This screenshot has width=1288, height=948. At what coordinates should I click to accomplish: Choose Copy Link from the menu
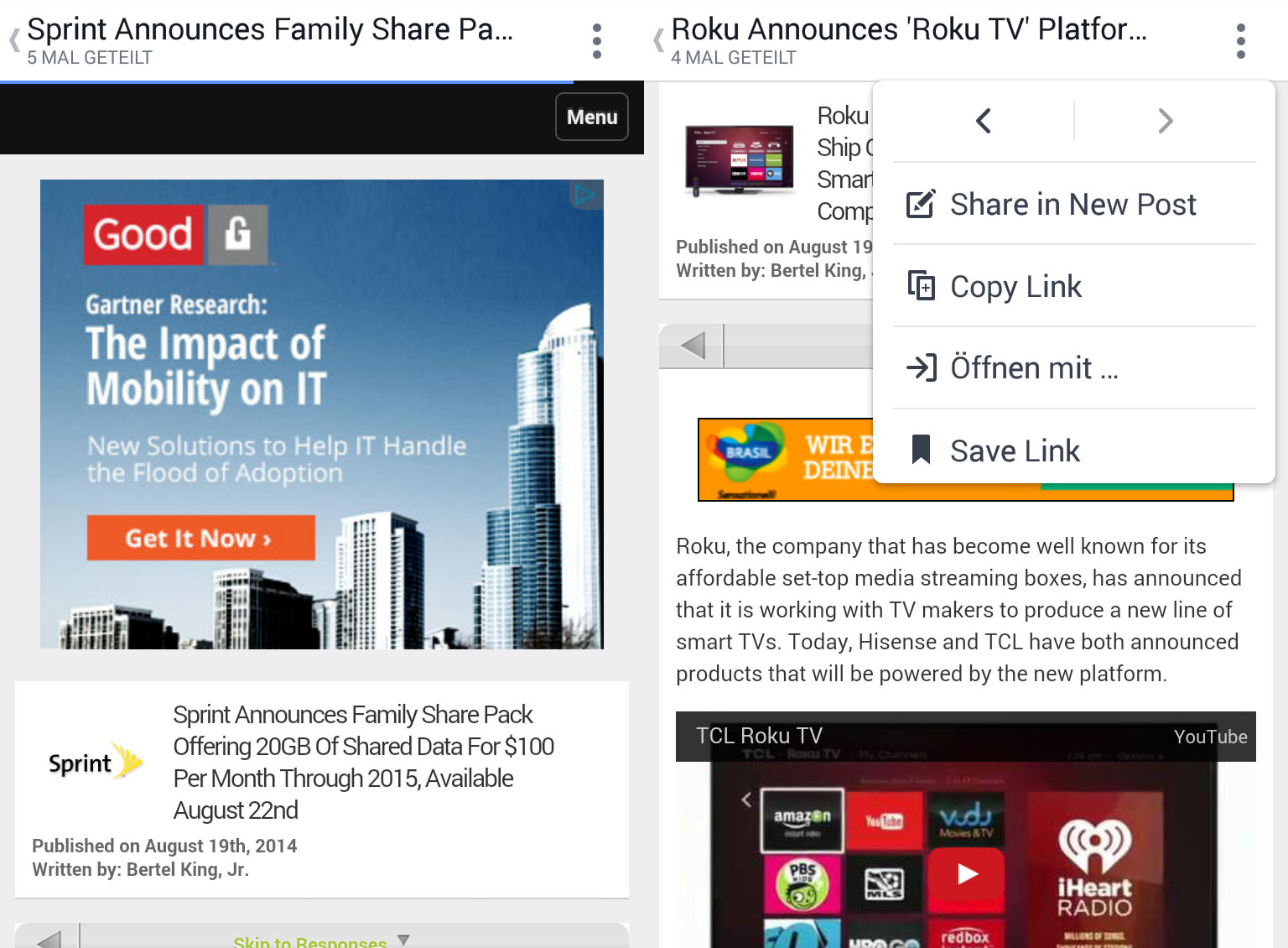[x=1015, y=287]
